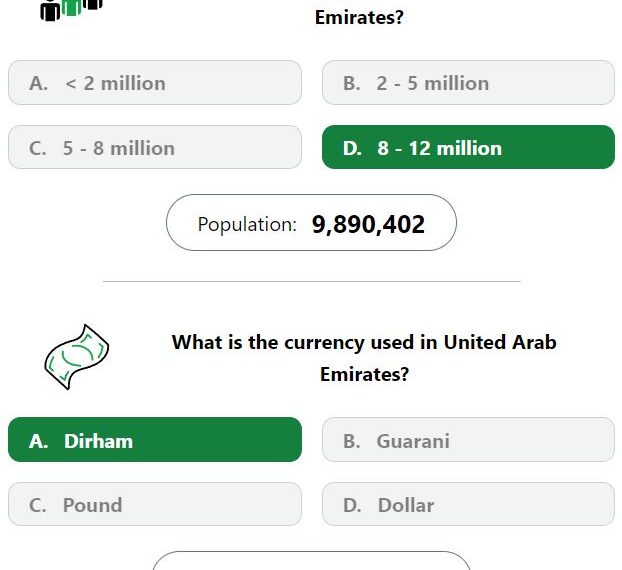Select the highlighted A. Dirham answer

pyautogui.click(x=155, y=439)
